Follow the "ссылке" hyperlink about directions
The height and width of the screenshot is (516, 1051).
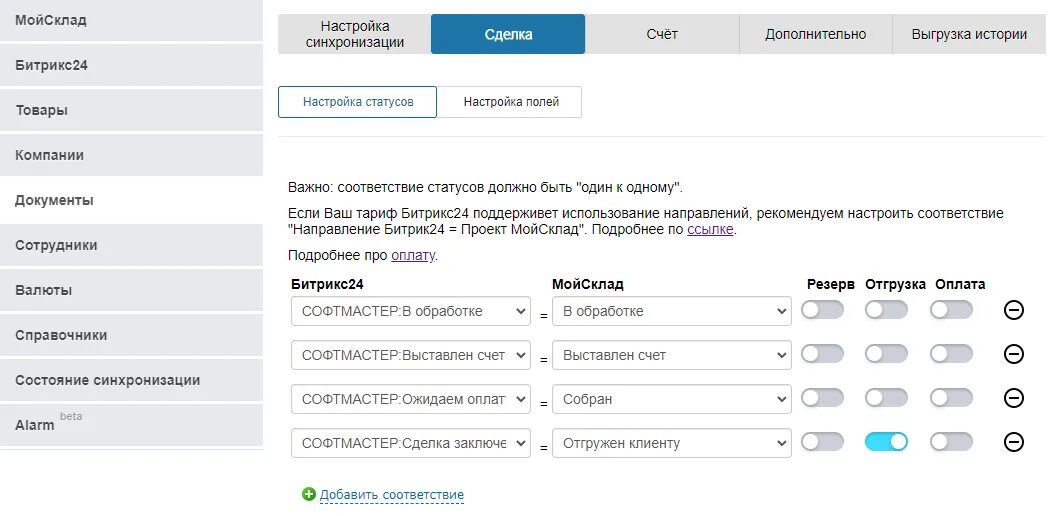click(710, 230)
